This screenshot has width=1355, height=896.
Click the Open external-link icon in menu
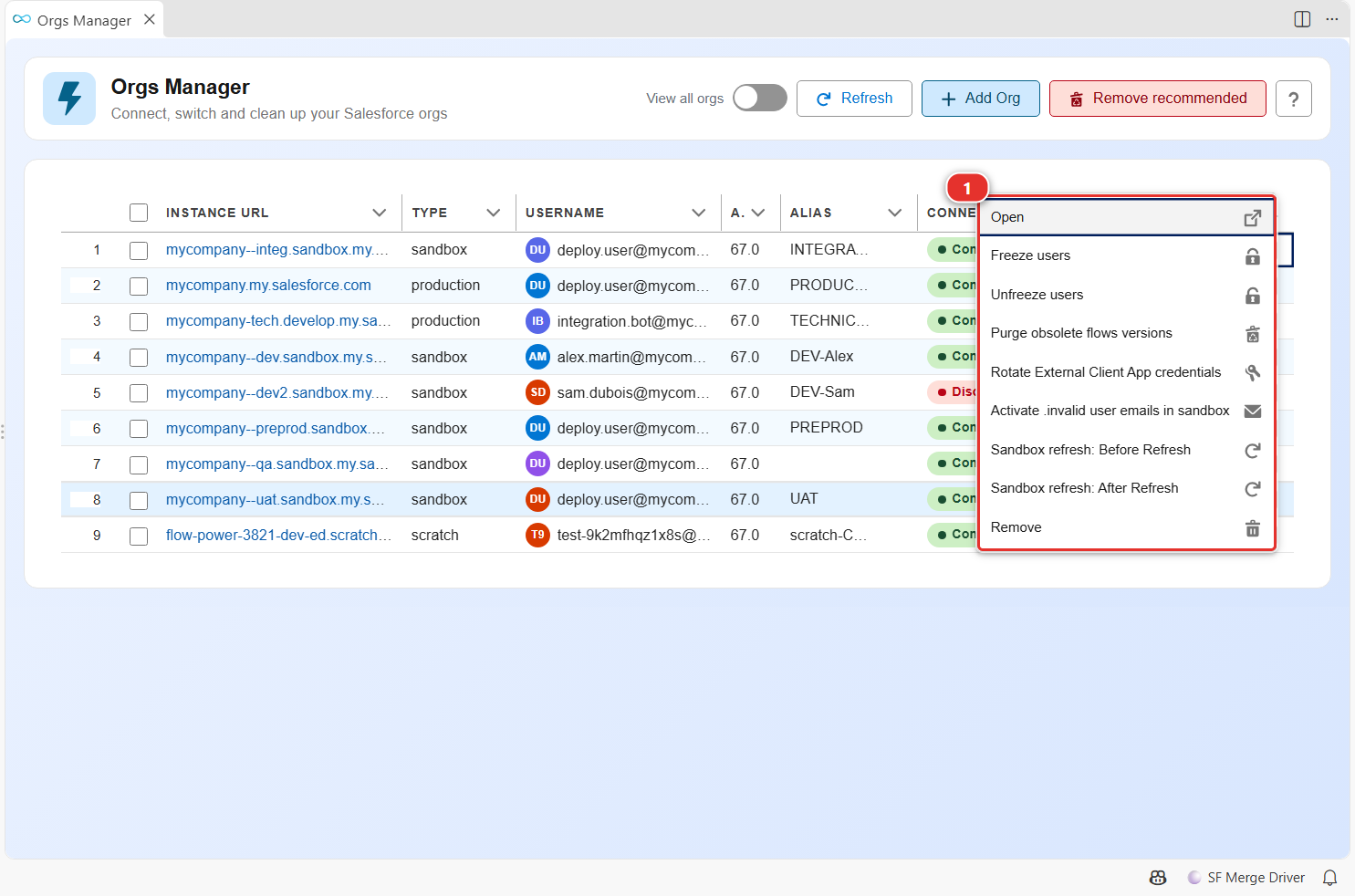pyautogui.click(x=1253, y=217)
